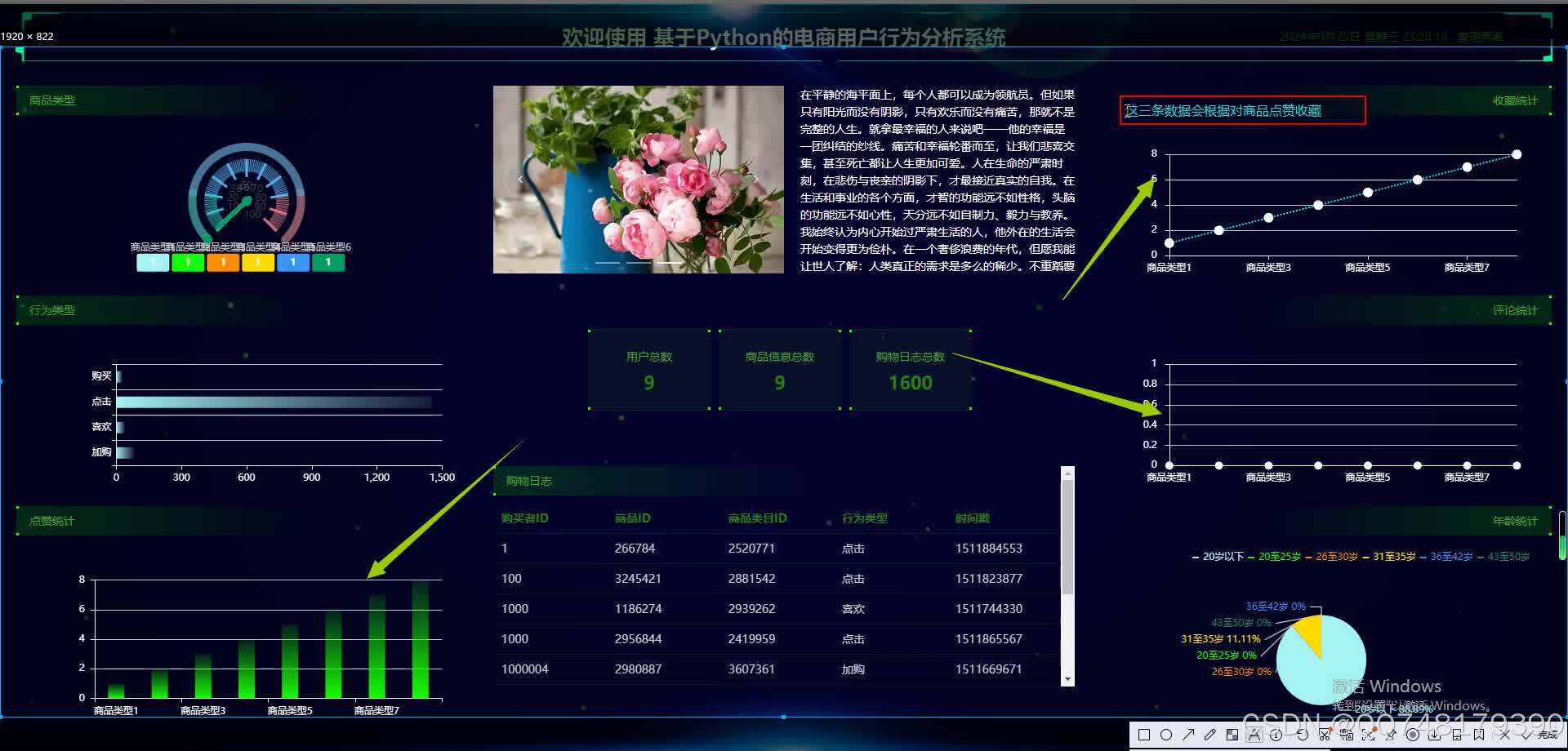Image resolution: width=1568 pixels, height=751 pixels.
Task: Click the 年龄统计 panel title
Action: (1515, 521)
